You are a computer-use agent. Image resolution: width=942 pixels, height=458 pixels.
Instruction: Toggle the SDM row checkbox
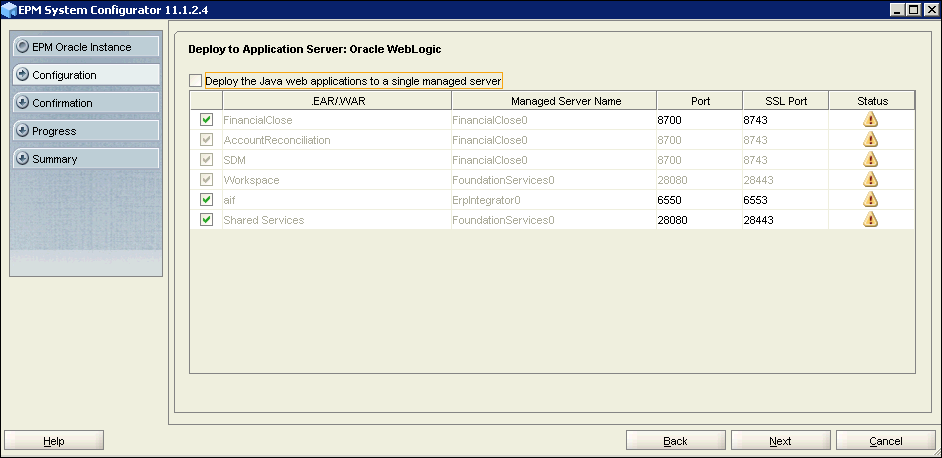coord(207,159)
